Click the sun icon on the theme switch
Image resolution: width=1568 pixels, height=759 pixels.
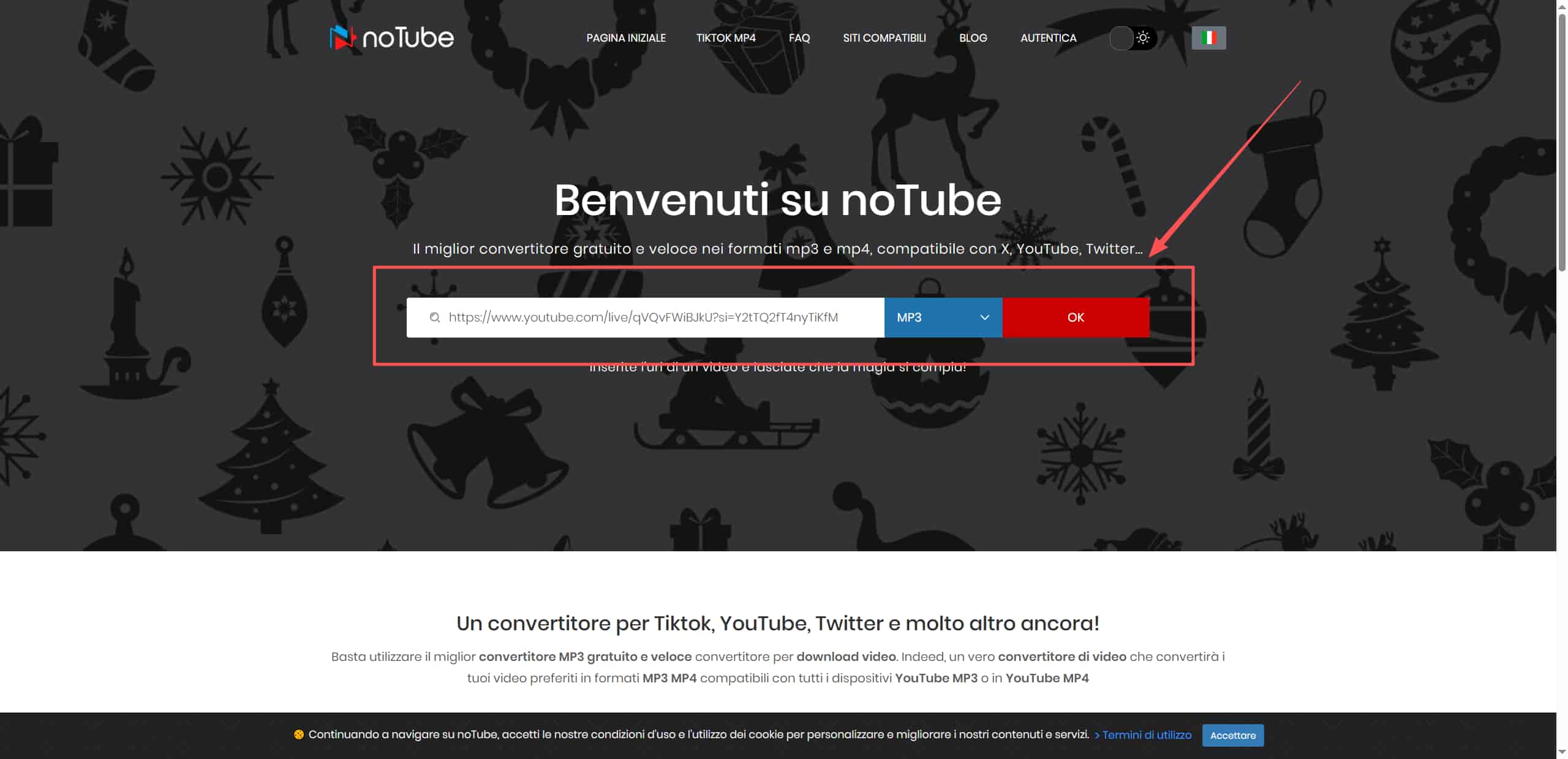click(1143, 38)
